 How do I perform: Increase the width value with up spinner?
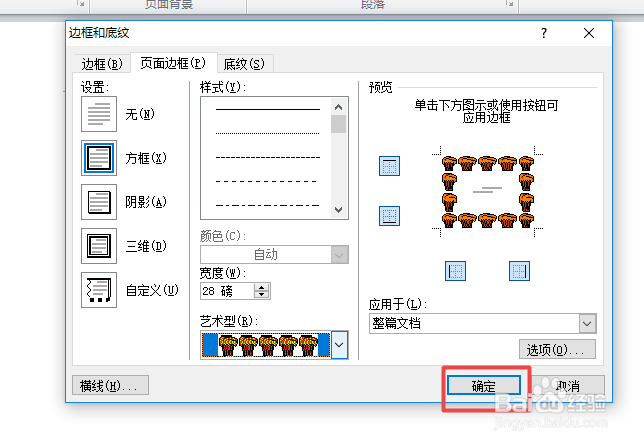point(261,287)
